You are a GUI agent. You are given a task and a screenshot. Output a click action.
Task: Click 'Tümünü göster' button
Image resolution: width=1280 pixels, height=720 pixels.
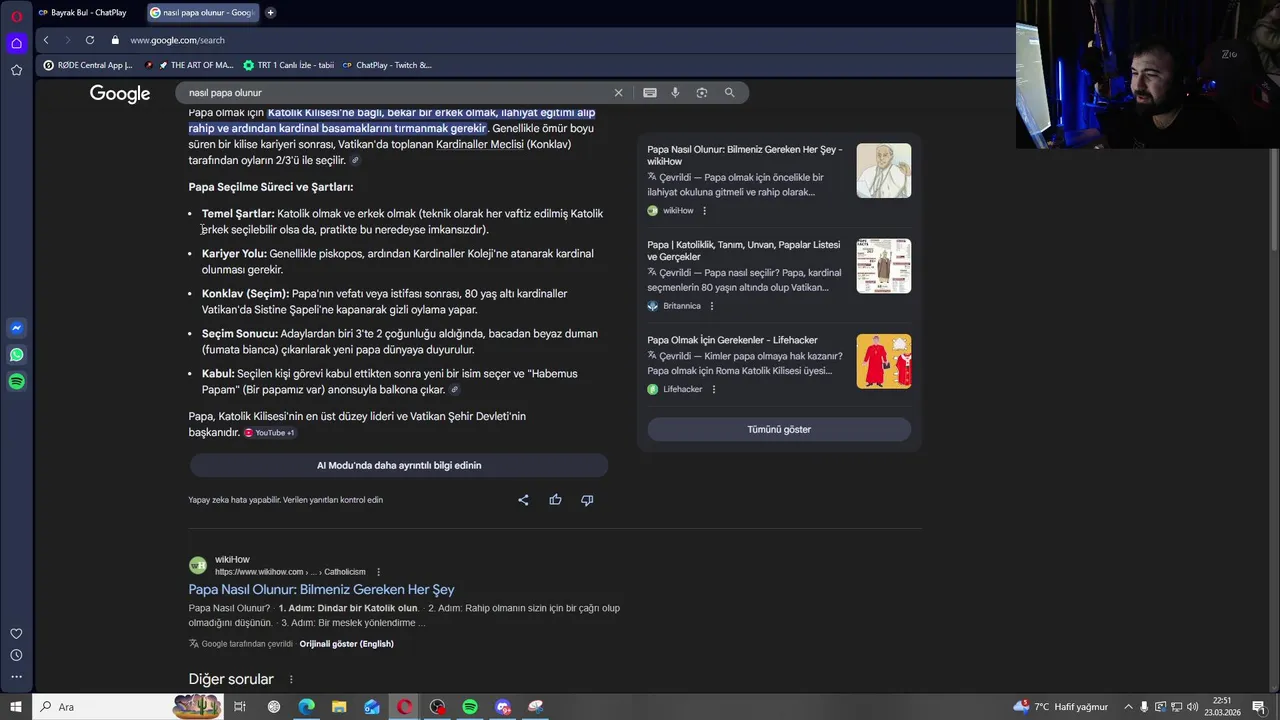[x=779, y=429]
